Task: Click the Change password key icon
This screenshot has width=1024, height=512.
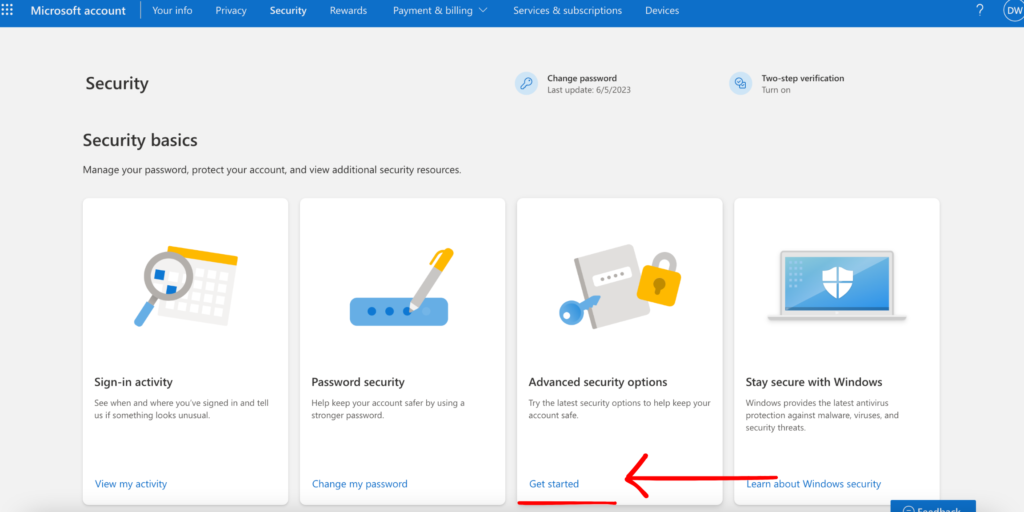Action: tap(526, 84)
